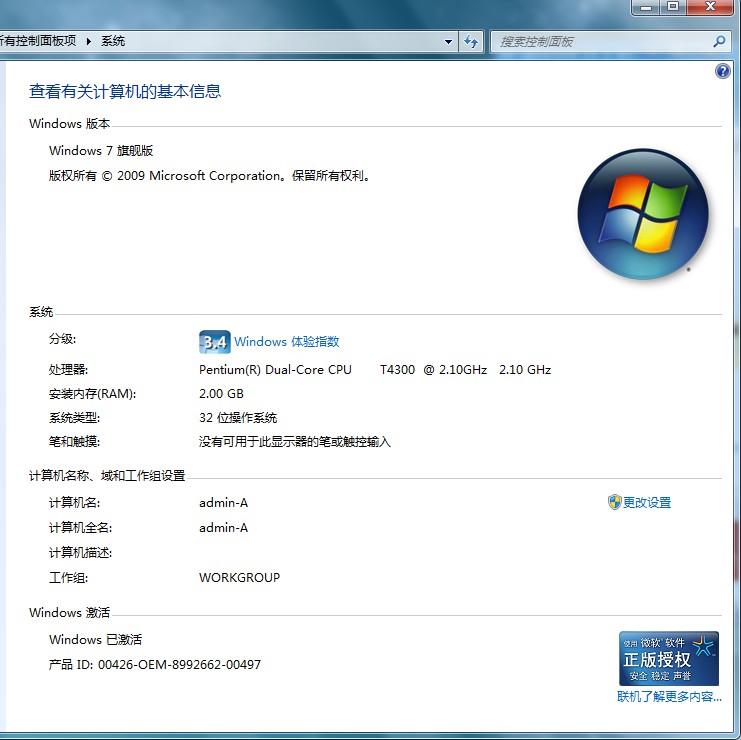Click the 没有可用于此显示器的笔或触控输入 text
The width and height of the screenshot is (741, 740).
pyautogui.click(x=294, y=442)
